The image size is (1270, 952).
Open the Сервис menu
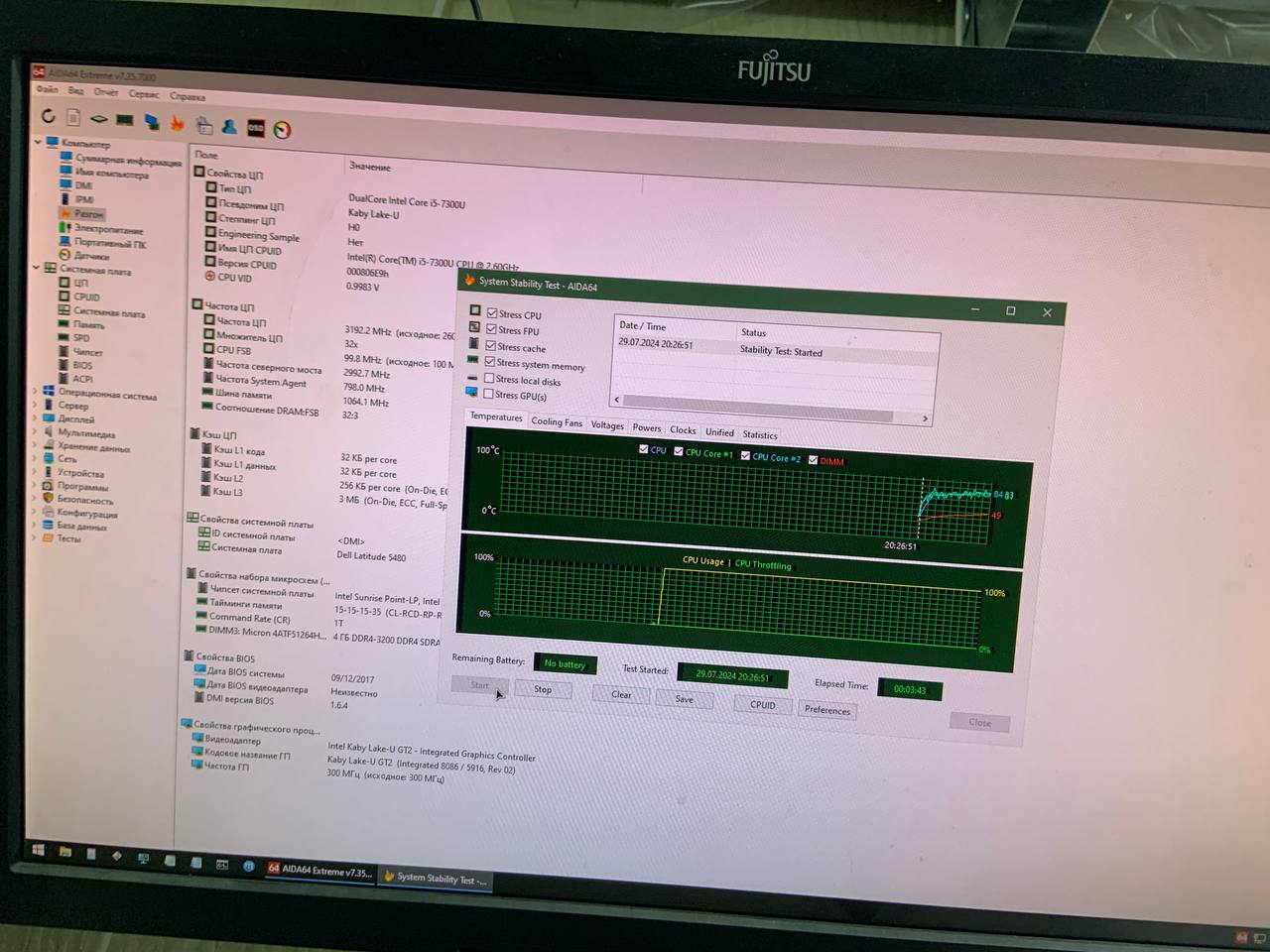click(x=144, y=94)
